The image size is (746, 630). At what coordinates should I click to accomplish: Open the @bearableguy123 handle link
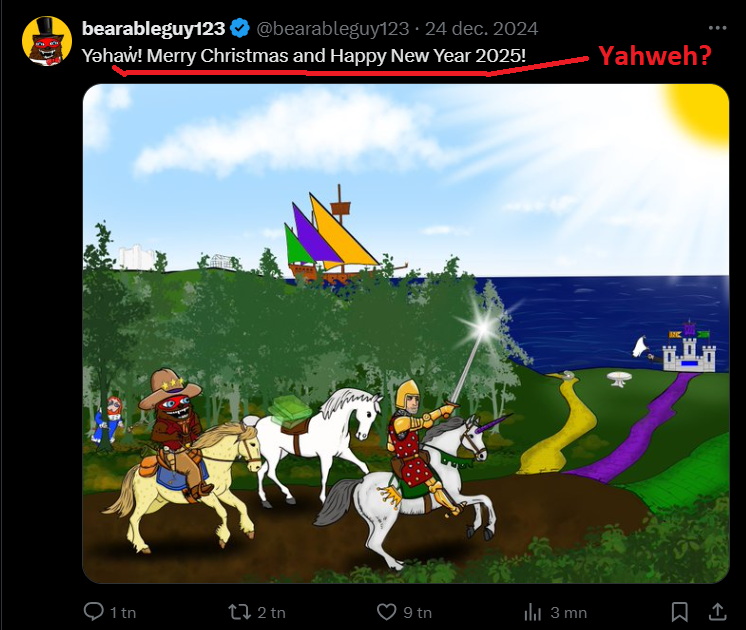tap(334, 28)
